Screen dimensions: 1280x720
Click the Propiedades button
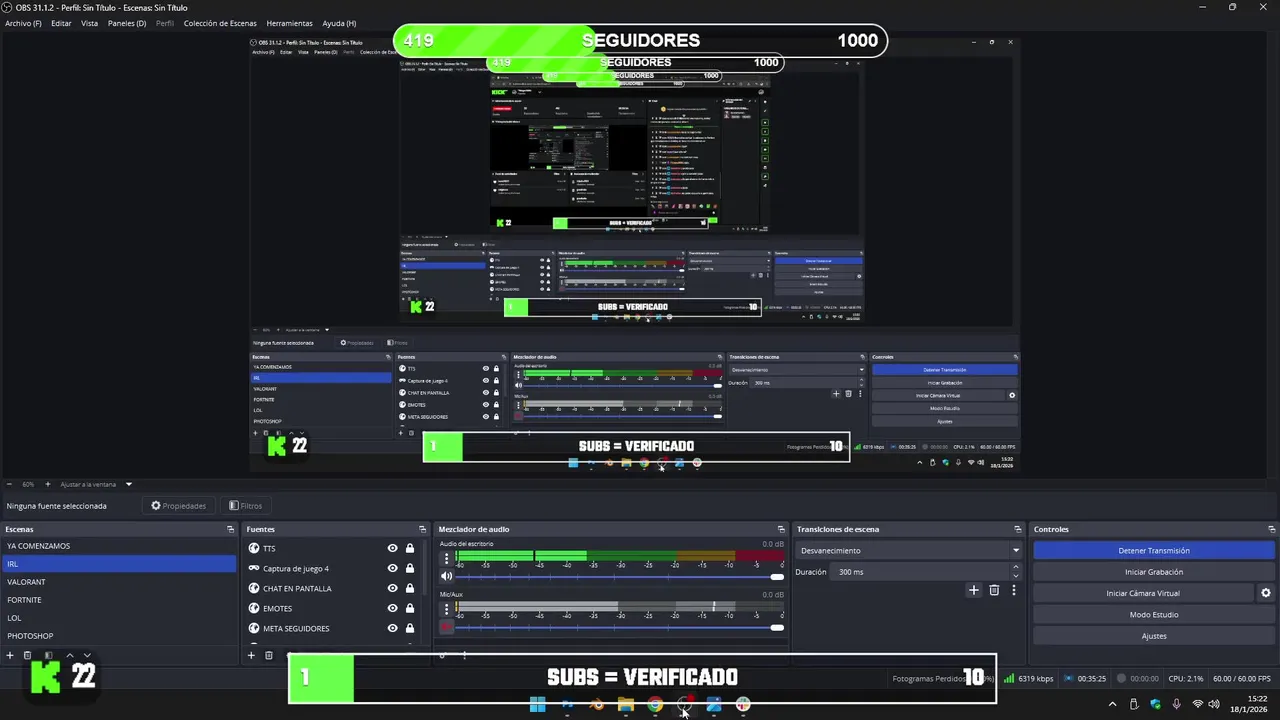tap(178, 506)
